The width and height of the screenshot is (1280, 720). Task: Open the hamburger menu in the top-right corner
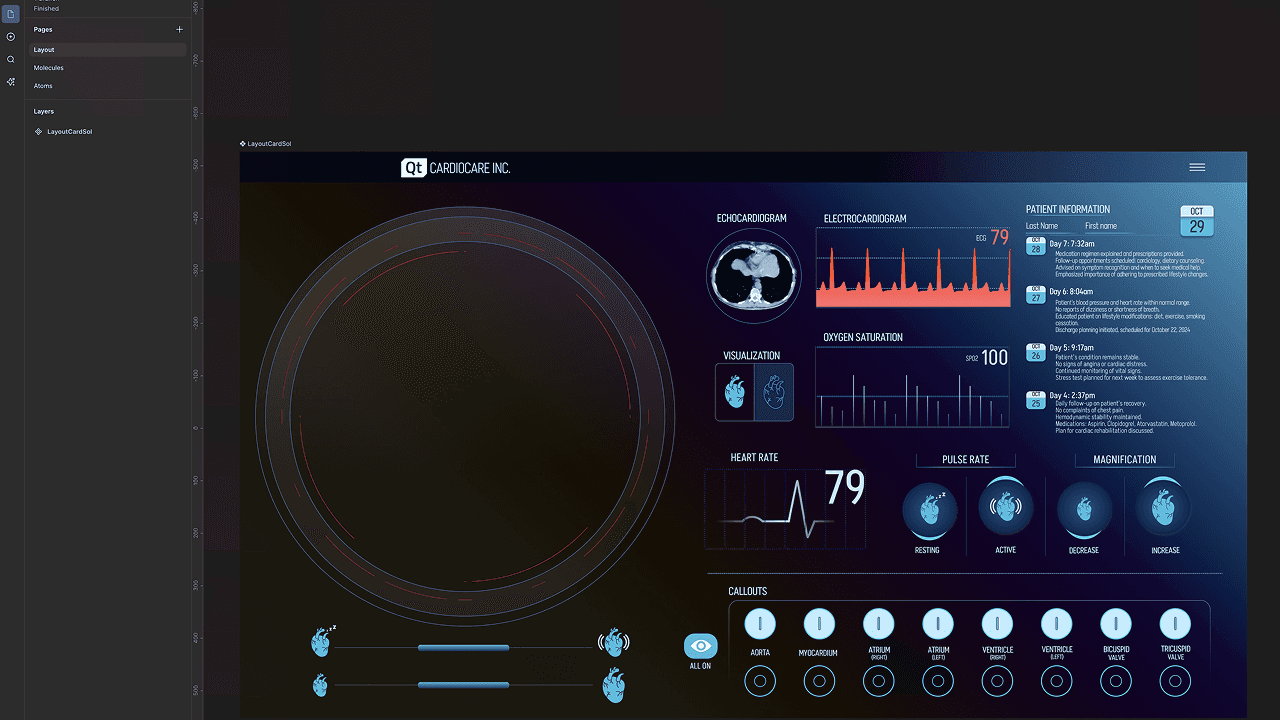click(x=1197, y=167)
